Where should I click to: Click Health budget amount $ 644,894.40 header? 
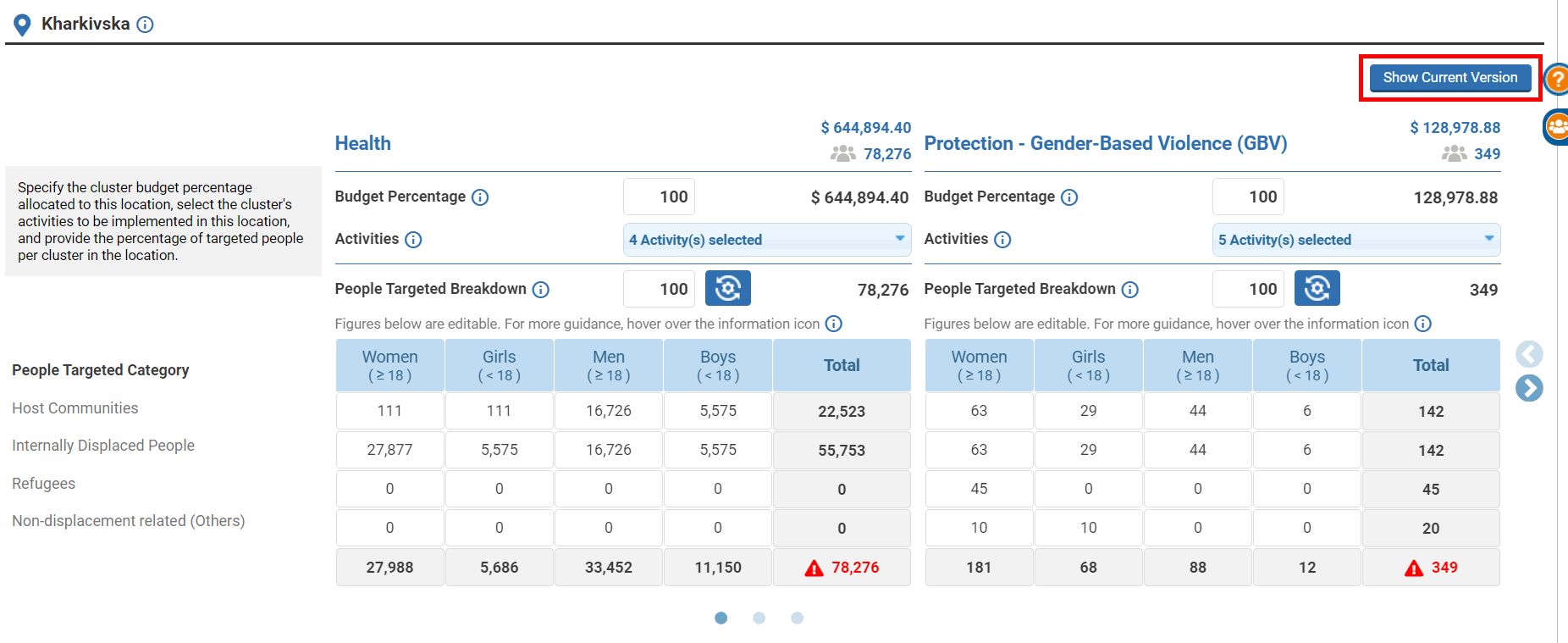(866, 128)
